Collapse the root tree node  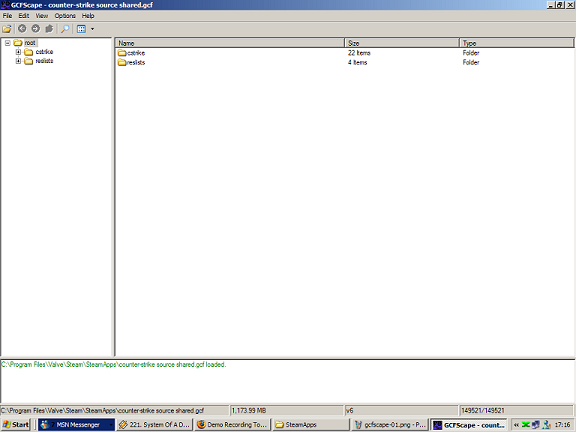(x=7, y=43)
